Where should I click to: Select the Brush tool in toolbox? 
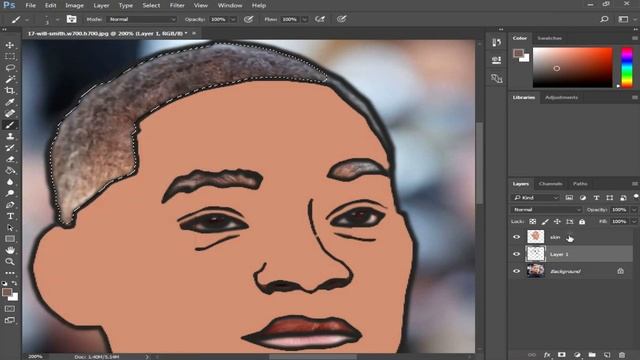pos(10,125)
